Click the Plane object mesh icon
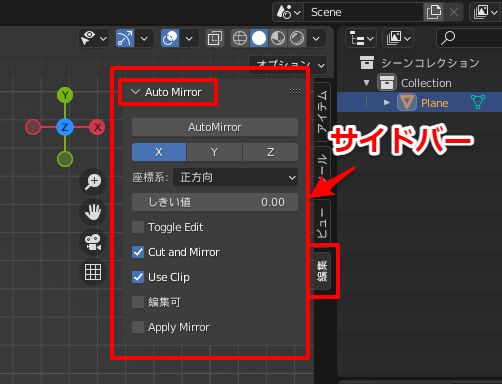Screen dimensions: 502x384 click(x=407, y=102)
